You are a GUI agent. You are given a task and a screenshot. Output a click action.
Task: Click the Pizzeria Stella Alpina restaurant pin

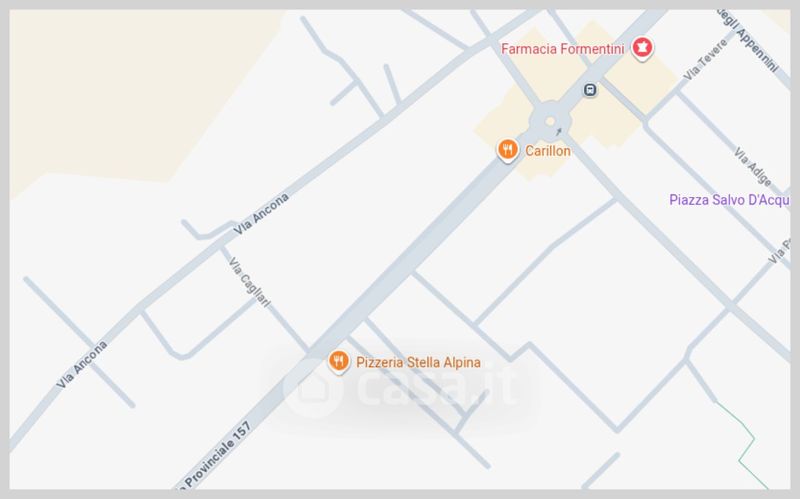pyautogui.click(x=338, y=362)
